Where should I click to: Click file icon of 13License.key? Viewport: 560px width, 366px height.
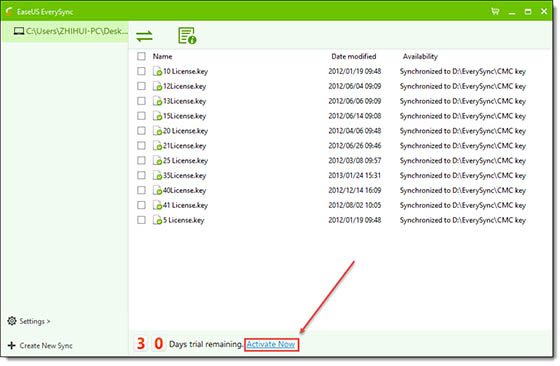tap(157, 101)
